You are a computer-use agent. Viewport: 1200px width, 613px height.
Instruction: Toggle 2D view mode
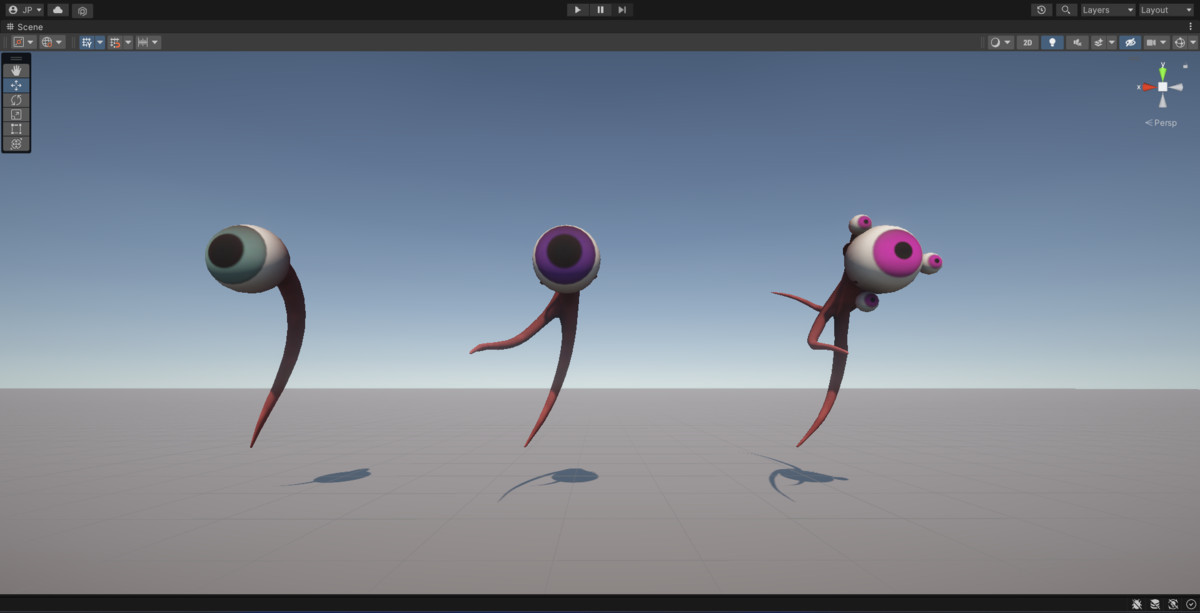pos(1027,43)
